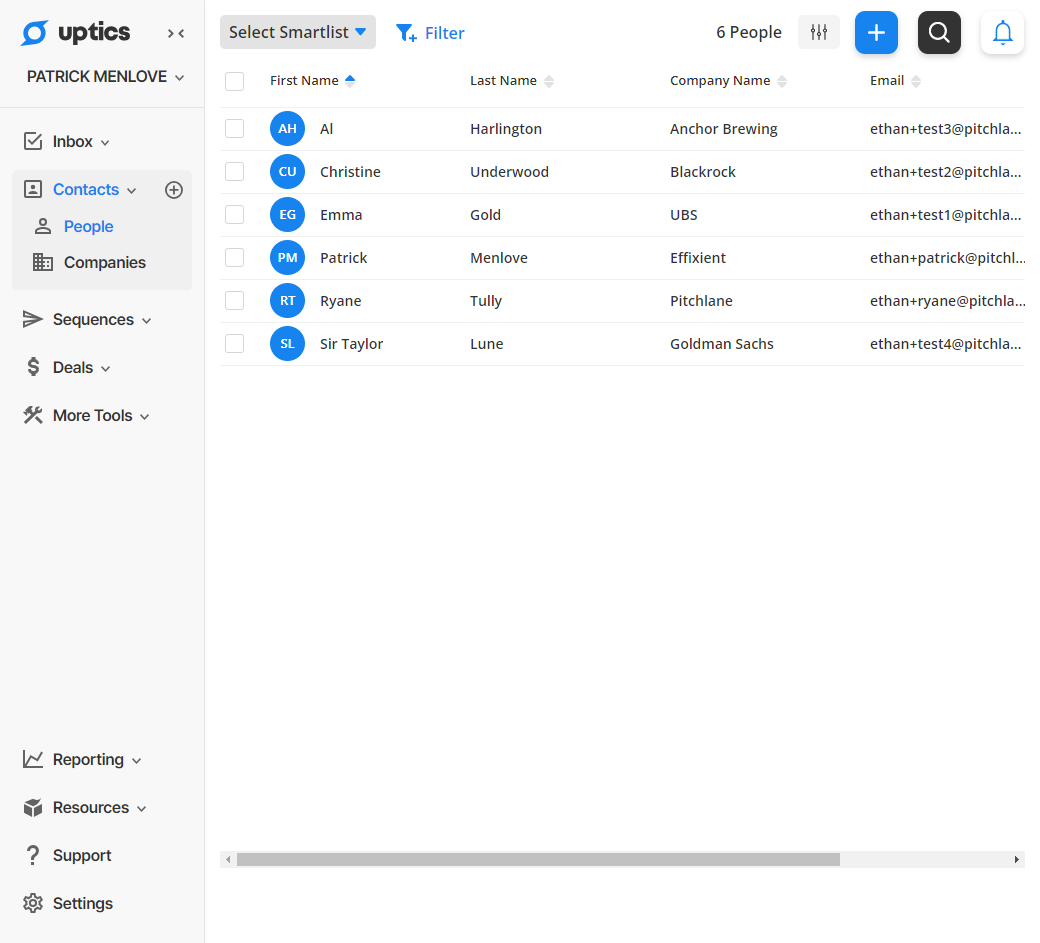The width and height of the screenshot is (1040, 943).
Task: Open contact Christine's first name link
Action: (x=350, y=172)
